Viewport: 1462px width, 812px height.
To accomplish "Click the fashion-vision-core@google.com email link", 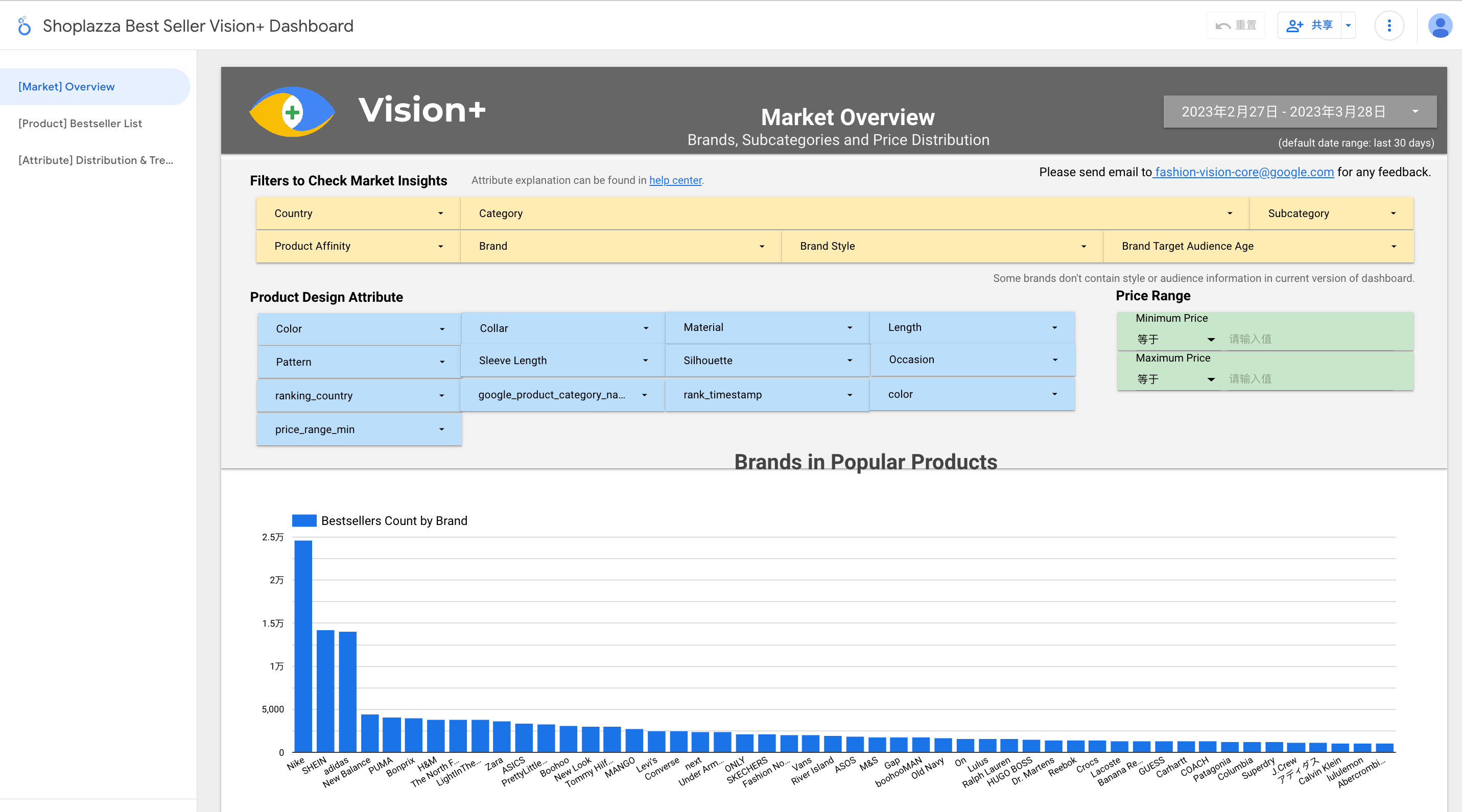I will [1244, 172].
